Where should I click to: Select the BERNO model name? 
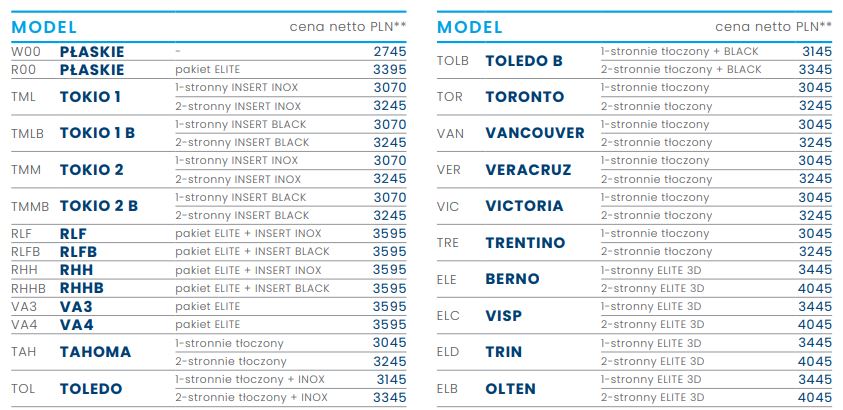512,279
